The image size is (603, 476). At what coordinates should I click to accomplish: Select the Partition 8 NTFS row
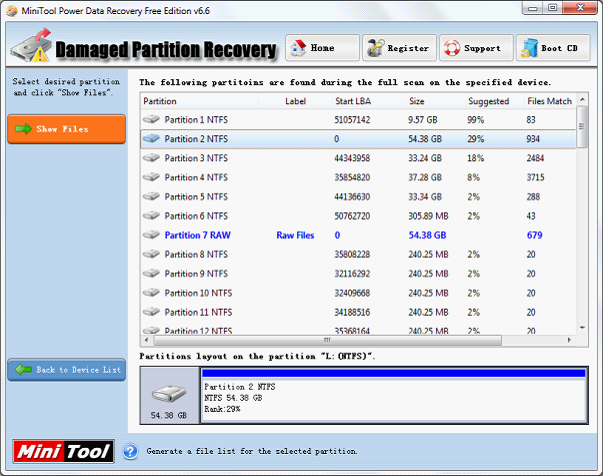[x=358, y=254]
